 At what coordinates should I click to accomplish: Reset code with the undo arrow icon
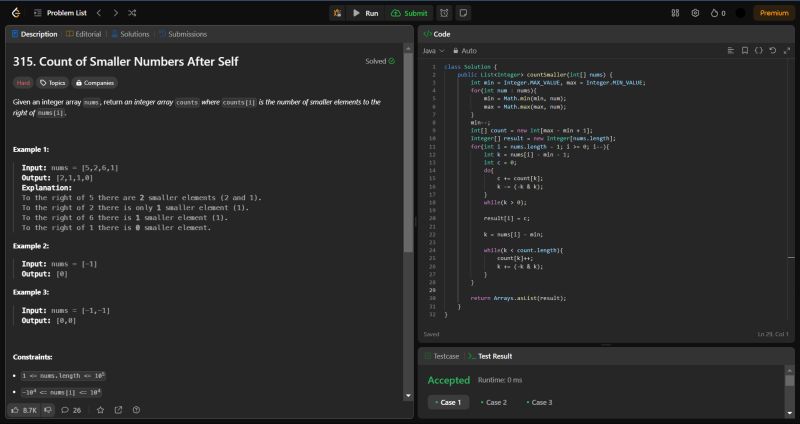772,51
